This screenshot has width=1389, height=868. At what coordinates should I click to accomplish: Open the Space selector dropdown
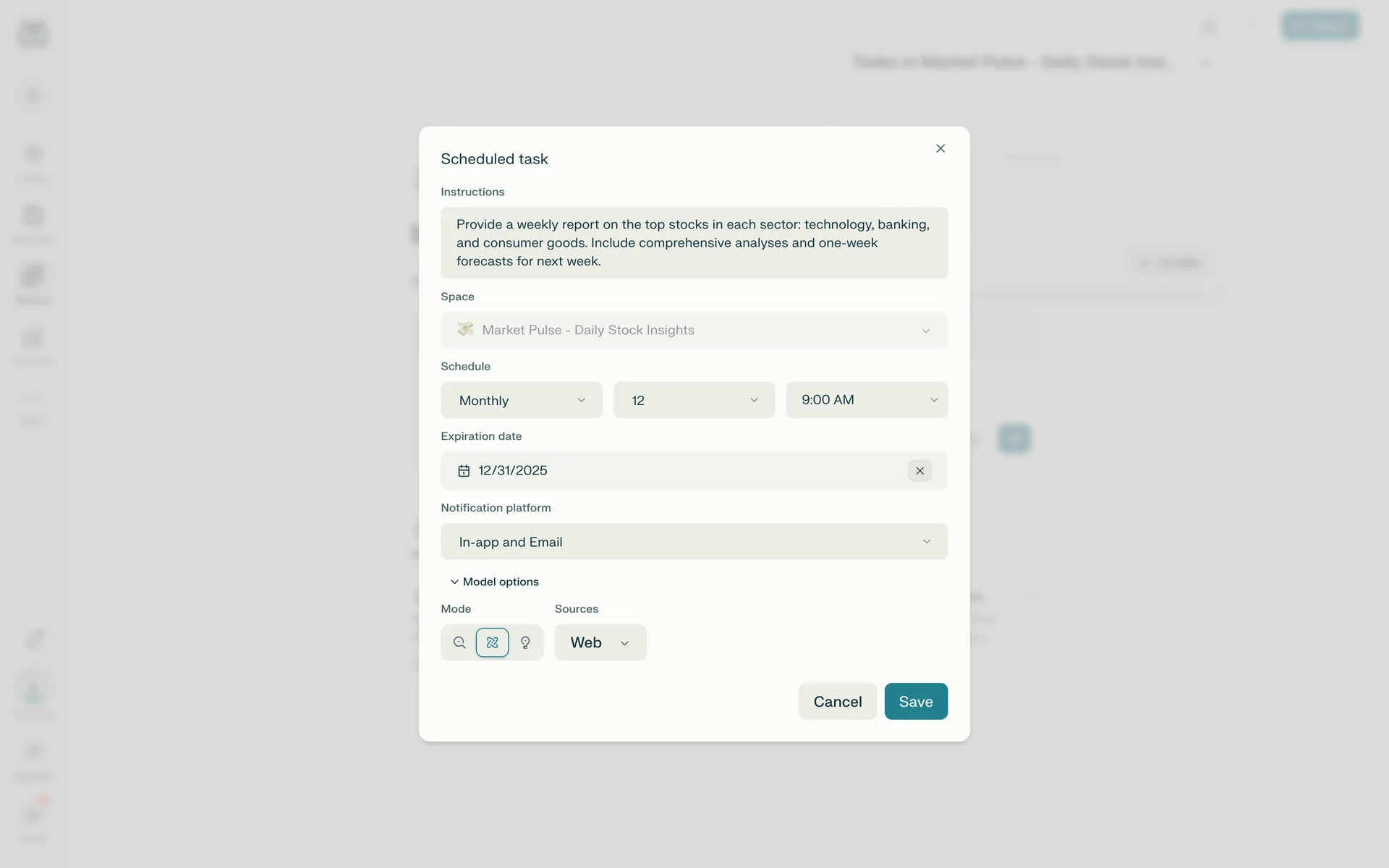(x=694, y=330)
